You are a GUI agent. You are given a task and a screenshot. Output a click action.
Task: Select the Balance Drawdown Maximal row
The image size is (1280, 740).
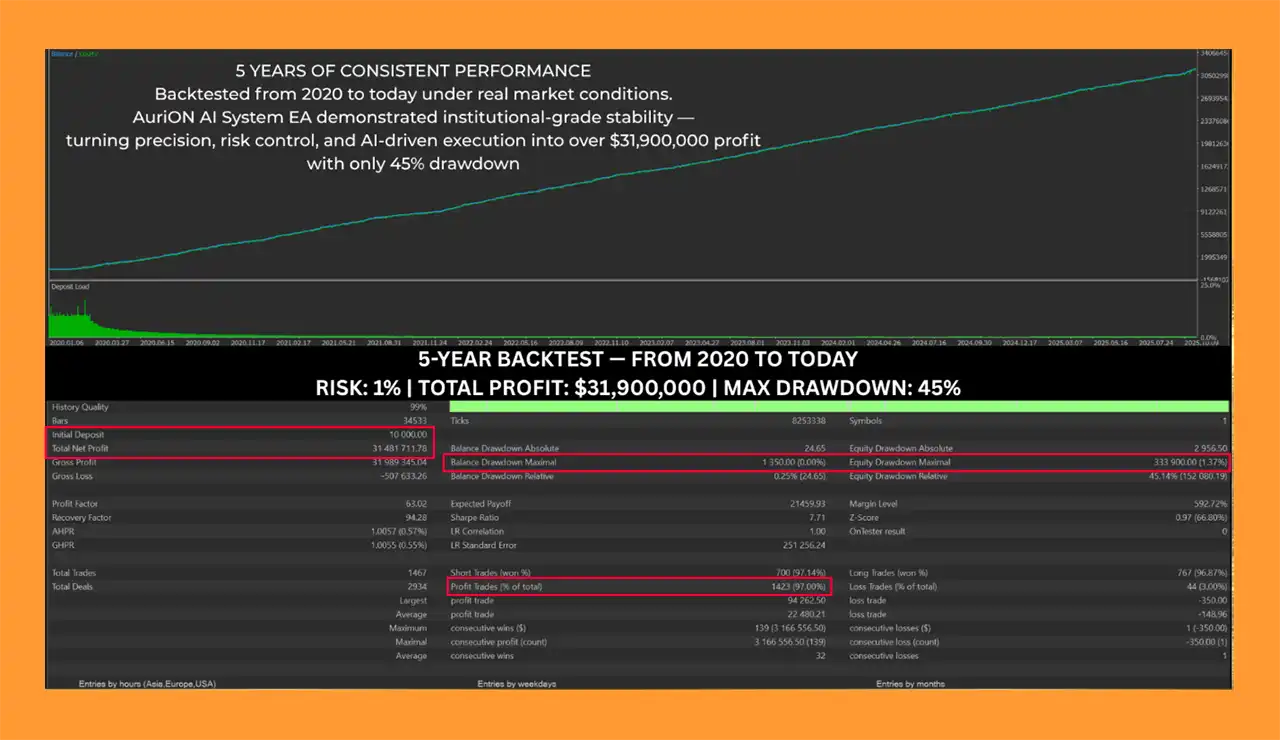[x=640, y=462]
